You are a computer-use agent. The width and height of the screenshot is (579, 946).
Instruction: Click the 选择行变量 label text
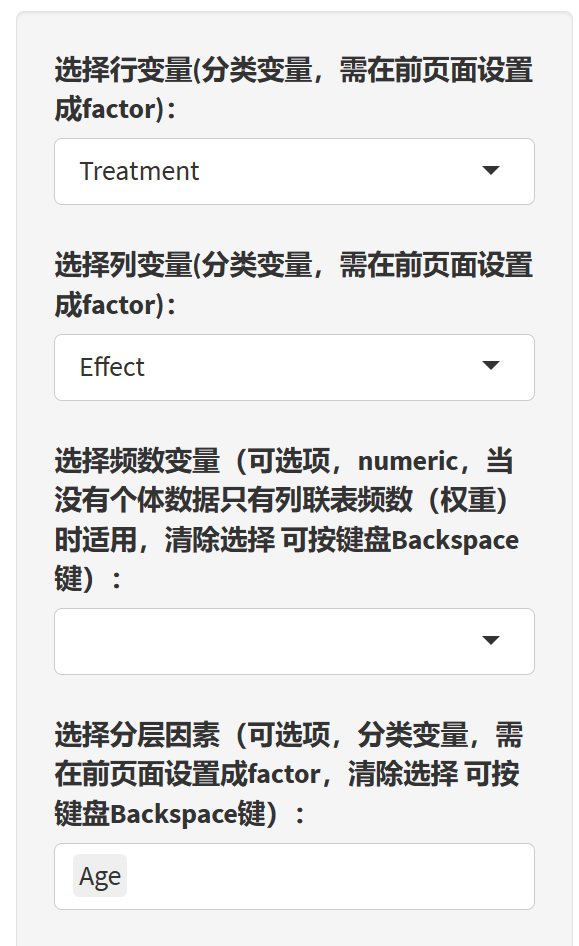294,89
